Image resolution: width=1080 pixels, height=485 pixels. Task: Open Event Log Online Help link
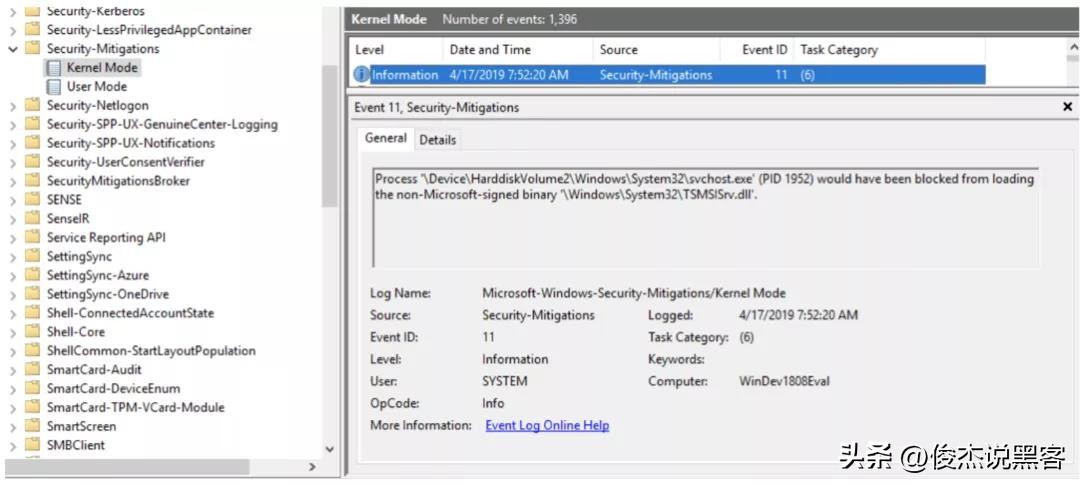(x=547, y=426)
